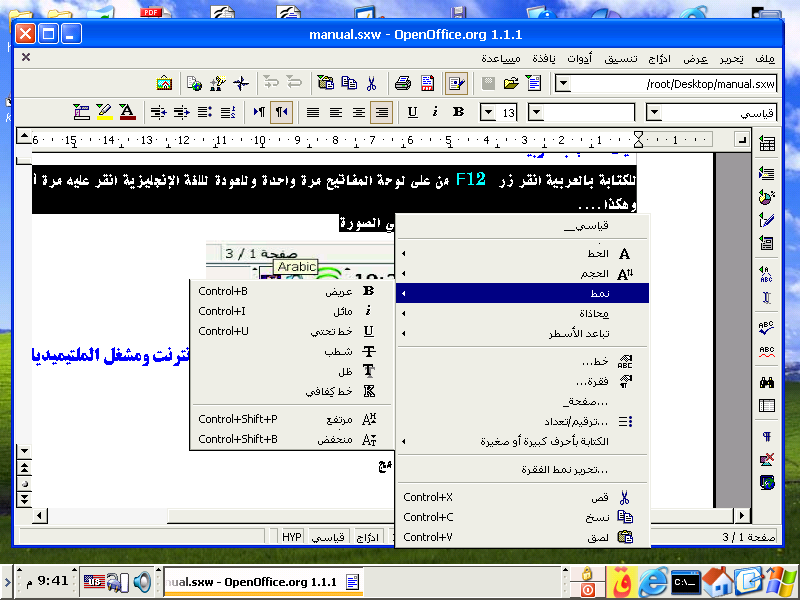Choose مرتفع superscript in style submenu

[x=291, y=419]
